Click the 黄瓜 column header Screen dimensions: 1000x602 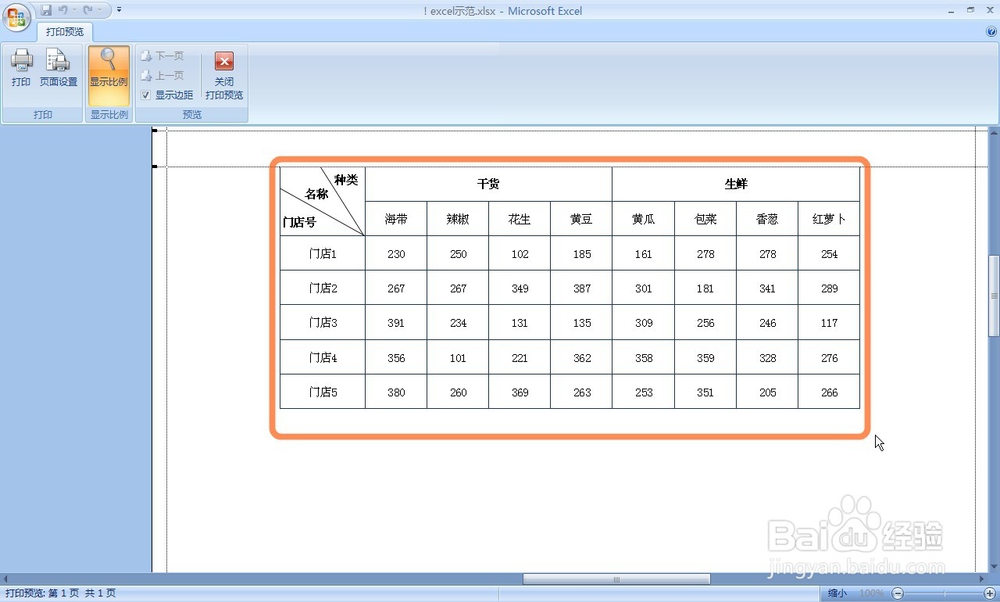tap(643, 219)
